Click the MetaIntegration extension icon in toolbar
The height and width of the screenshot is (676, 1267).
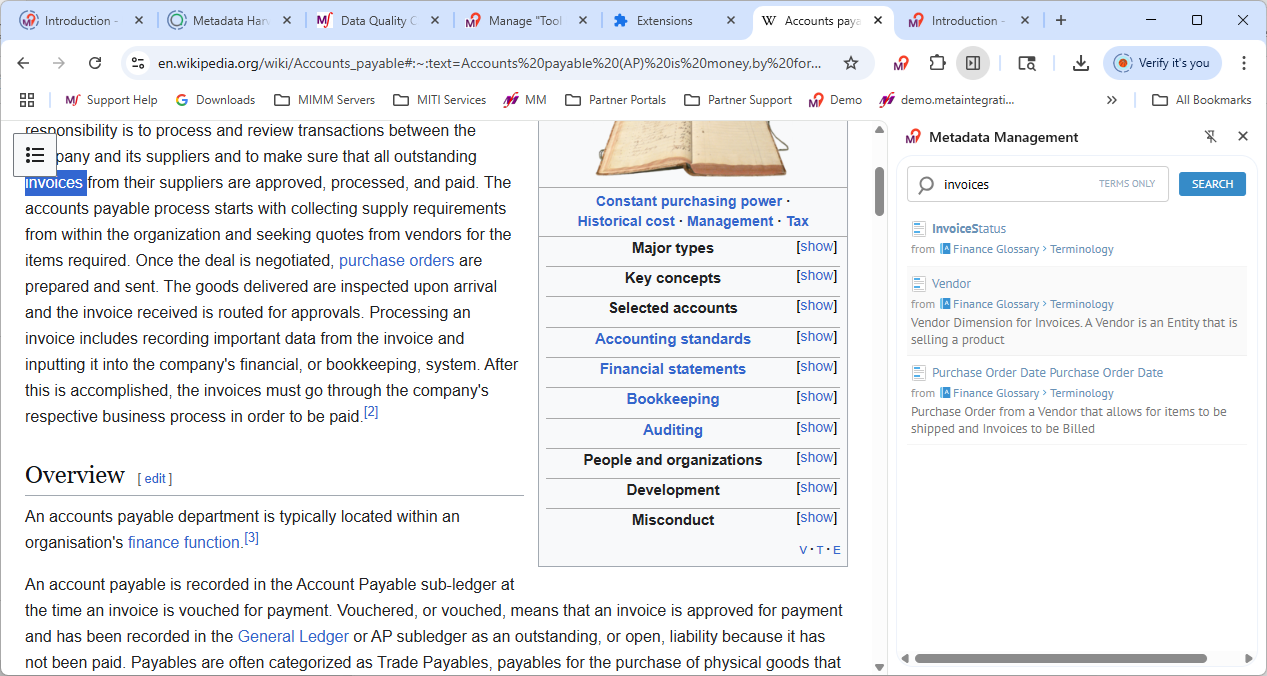(x=901, y=63)
